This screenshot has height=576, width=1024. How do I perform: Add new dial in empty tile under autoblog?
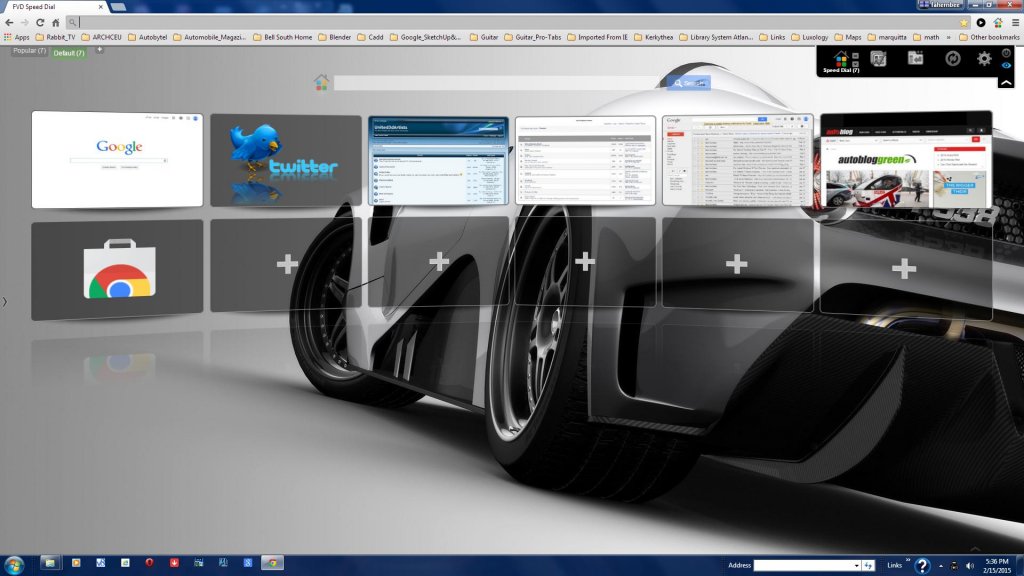[905, 268]
